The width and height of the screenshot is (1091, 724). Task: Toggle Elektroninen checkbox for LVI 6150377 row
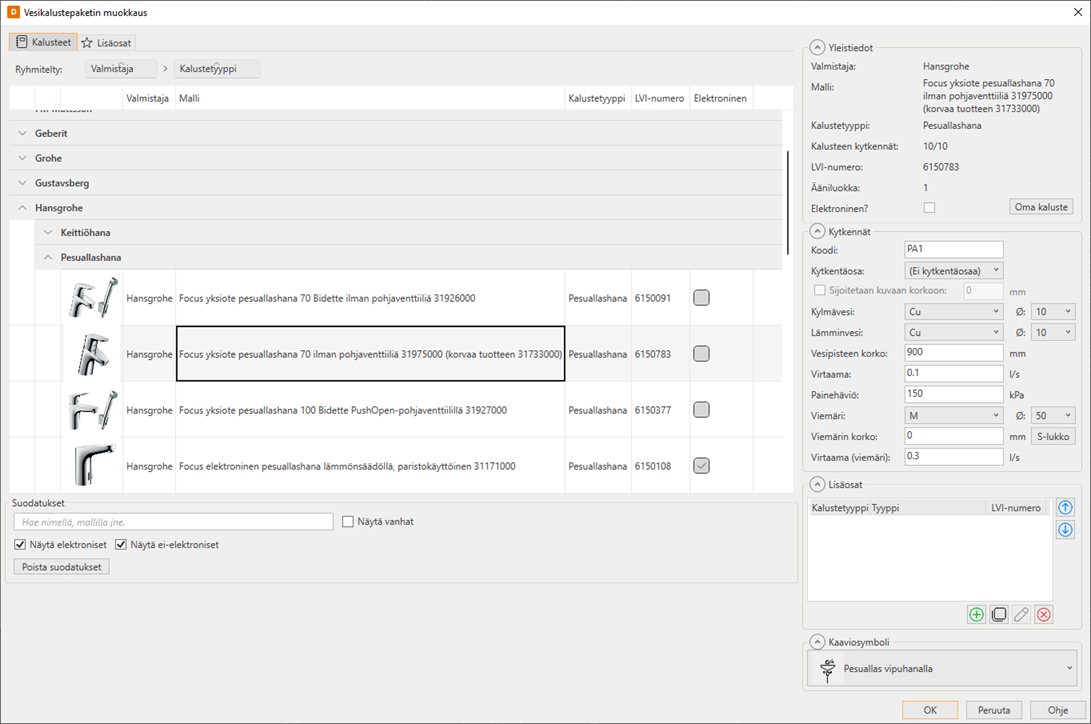[x=701, y=410]
